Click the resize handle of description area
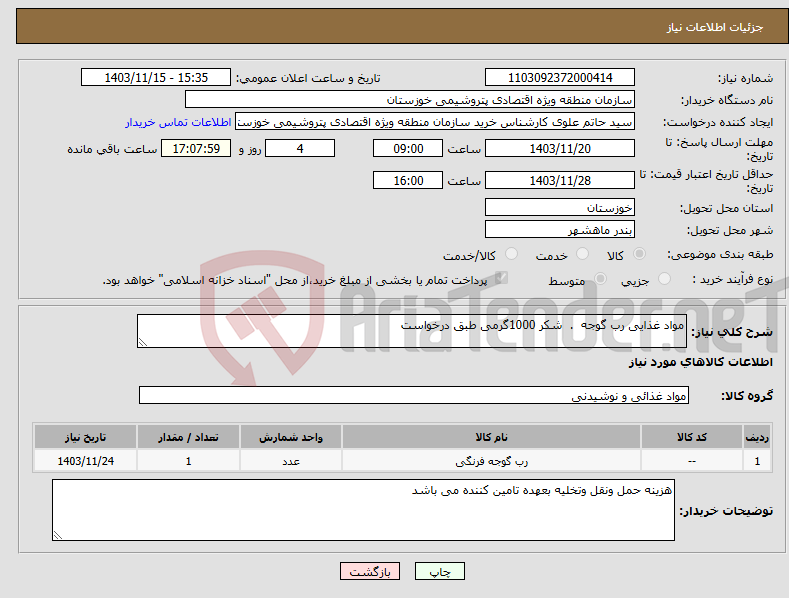This screenshot has height=598, width=789. tap(143, 342)
